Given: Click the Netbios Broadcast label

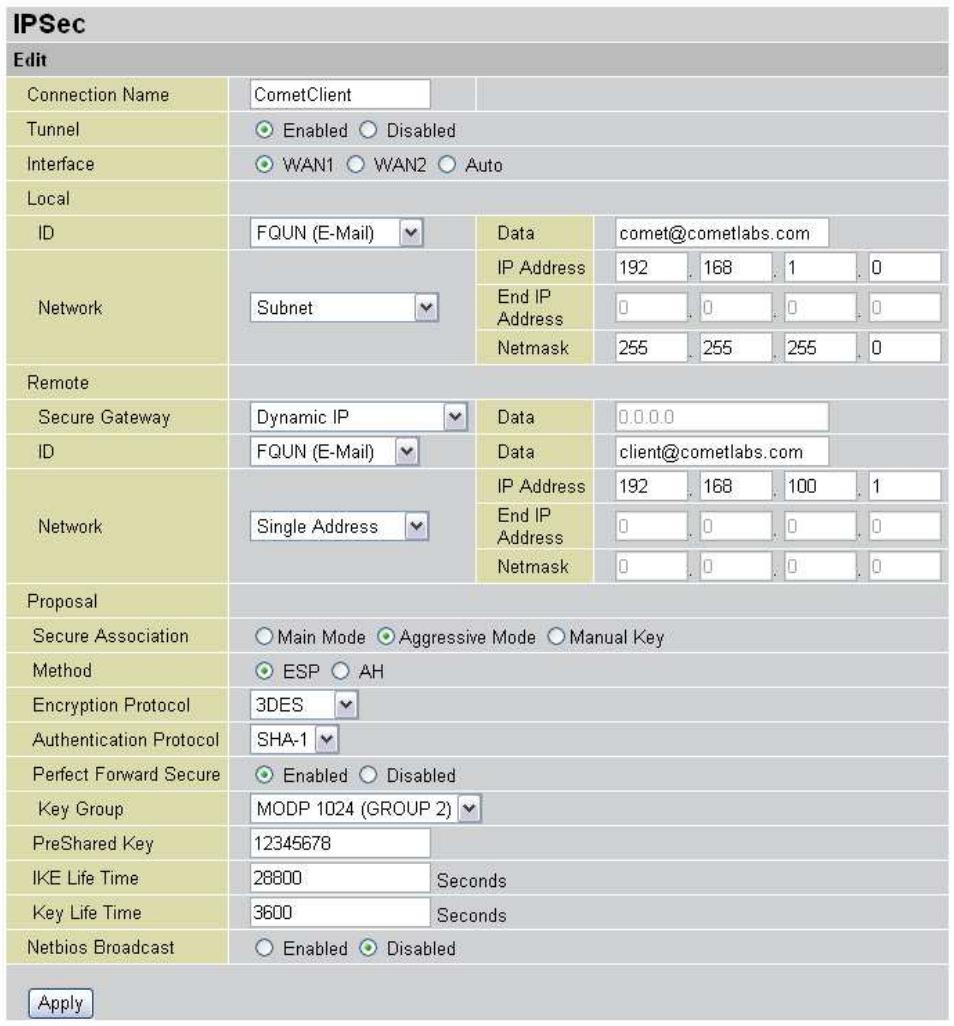Looking at the screenshot, I should click(x=101, y=947).
